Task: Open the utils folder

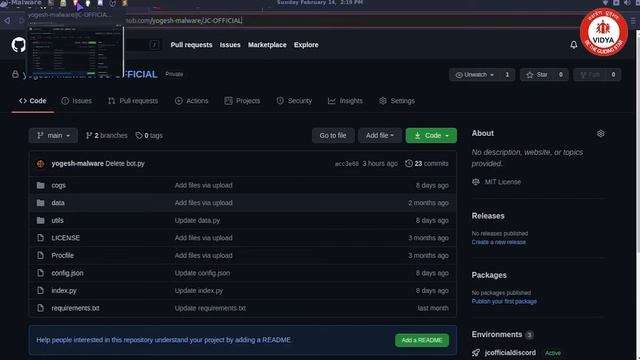Action: click(x=58, y=220)
